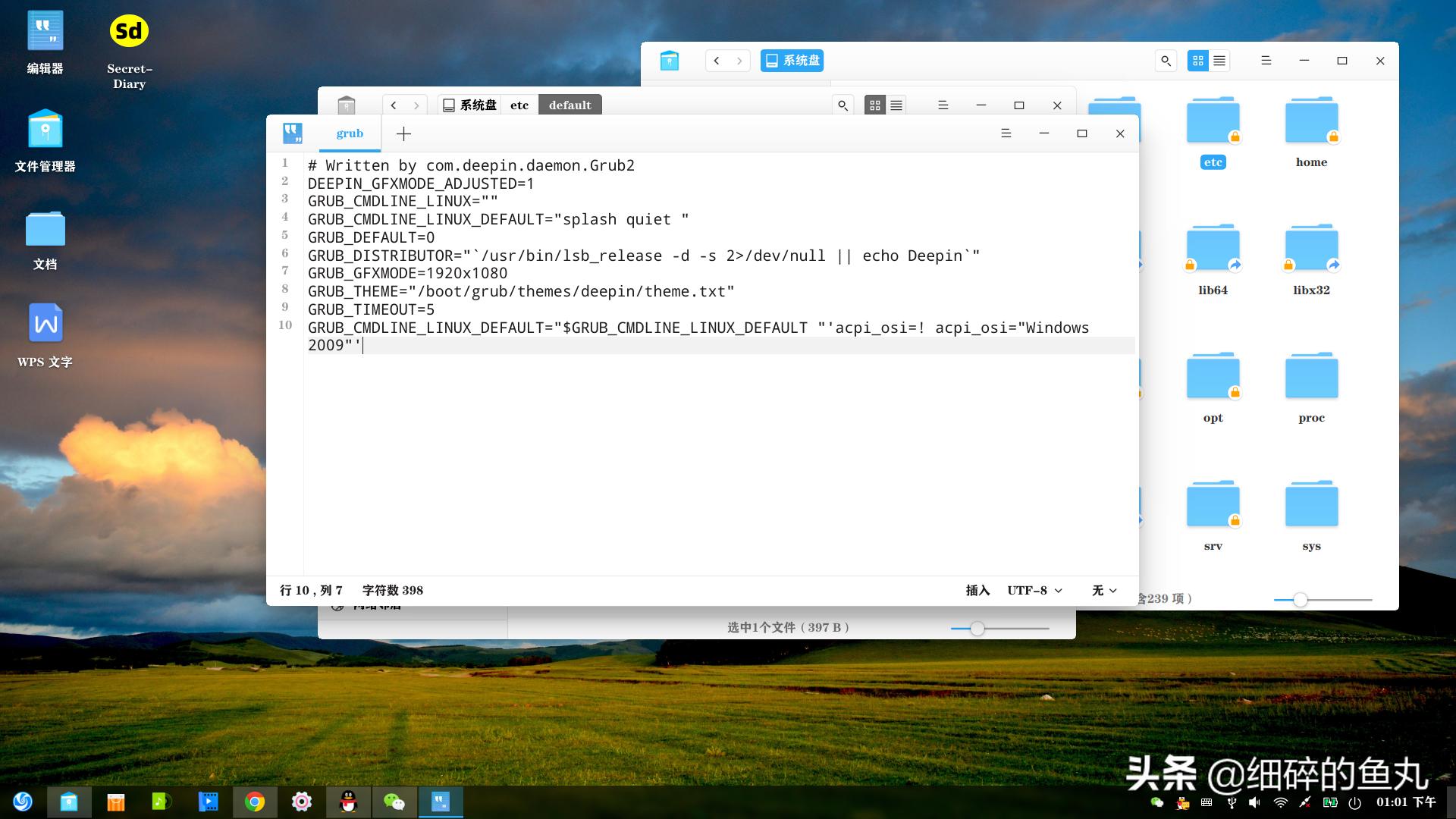Open Secret-Diary desktop icon
The width and height of the screenshot is (1456, 819).
coord(129,32)
